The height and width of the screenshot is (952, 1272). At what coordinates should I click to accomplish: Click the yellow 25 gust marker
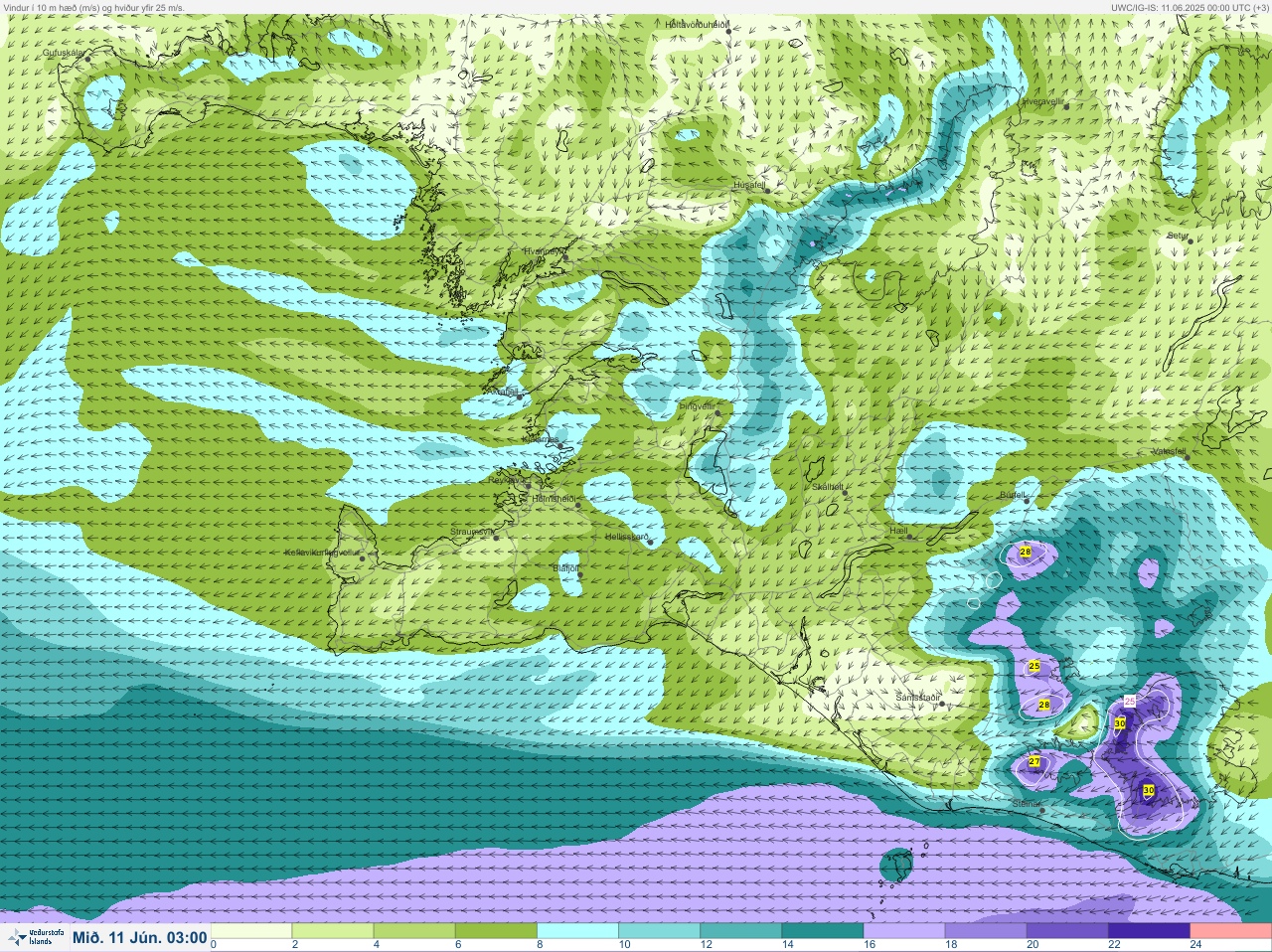click(x=1033, y=666)
